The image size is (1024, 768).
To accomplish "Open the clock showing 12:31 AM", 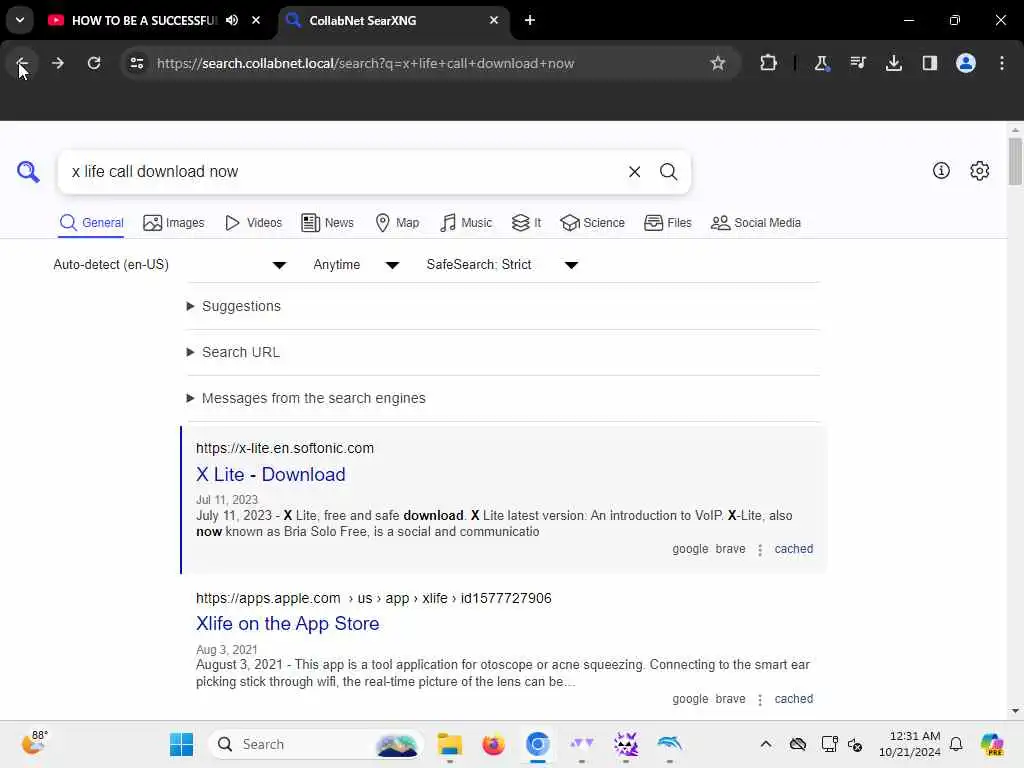I will tap(909, 744).
